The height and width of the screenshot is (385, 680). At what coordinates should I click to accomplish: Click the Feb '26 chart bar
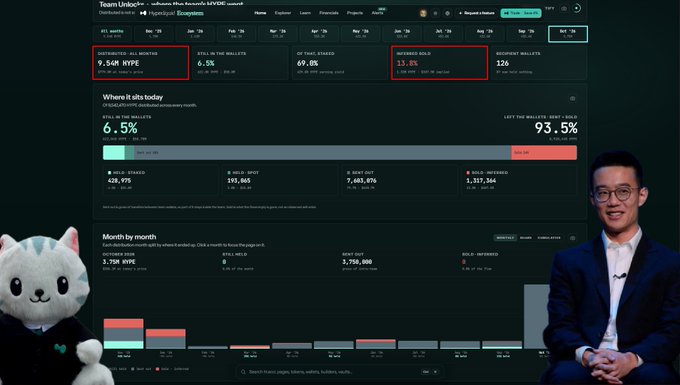(207, 347)
